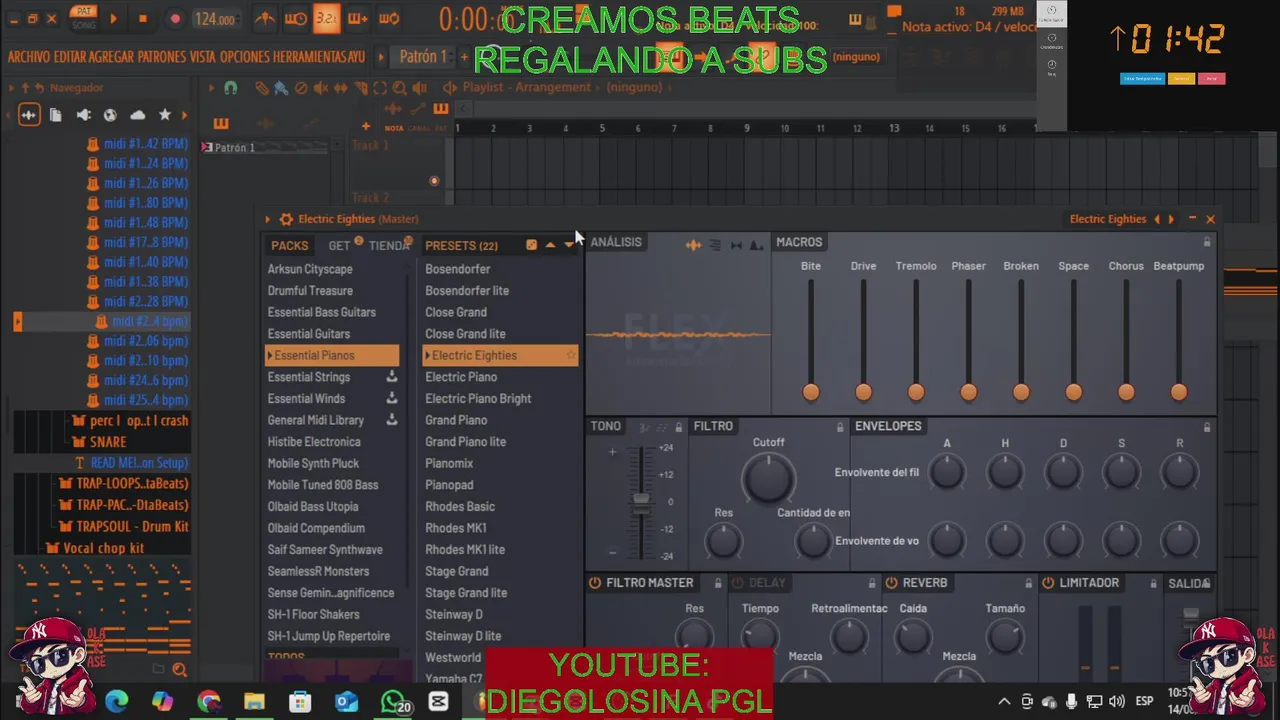This screenshot has height=720, width=1280.
Task: Set the tempo field showing 124.000
Action: coord(215,19)
